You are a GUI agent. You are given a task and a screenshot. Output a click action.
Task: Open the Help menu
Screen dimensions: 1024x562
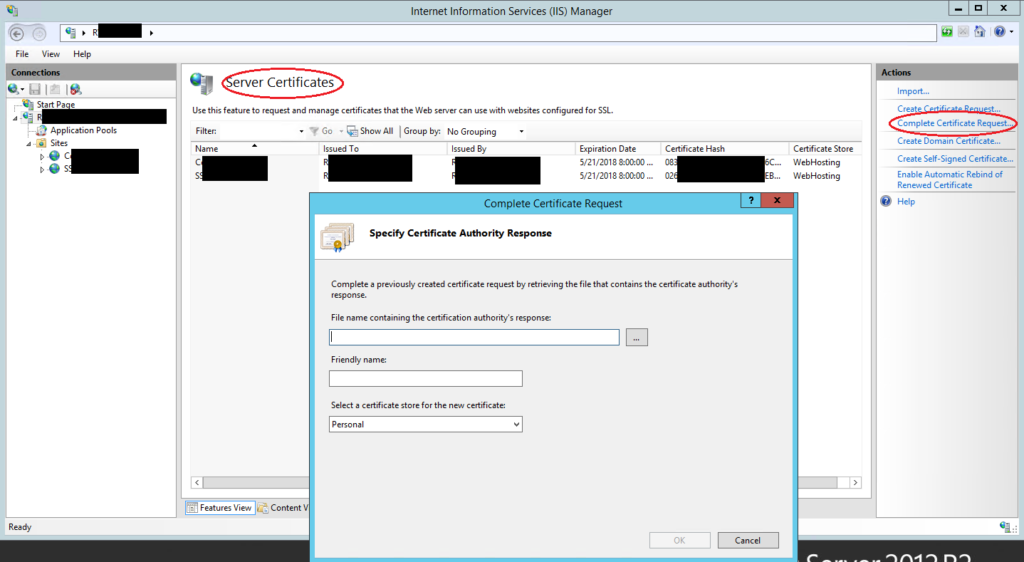[x=82, y=54]
